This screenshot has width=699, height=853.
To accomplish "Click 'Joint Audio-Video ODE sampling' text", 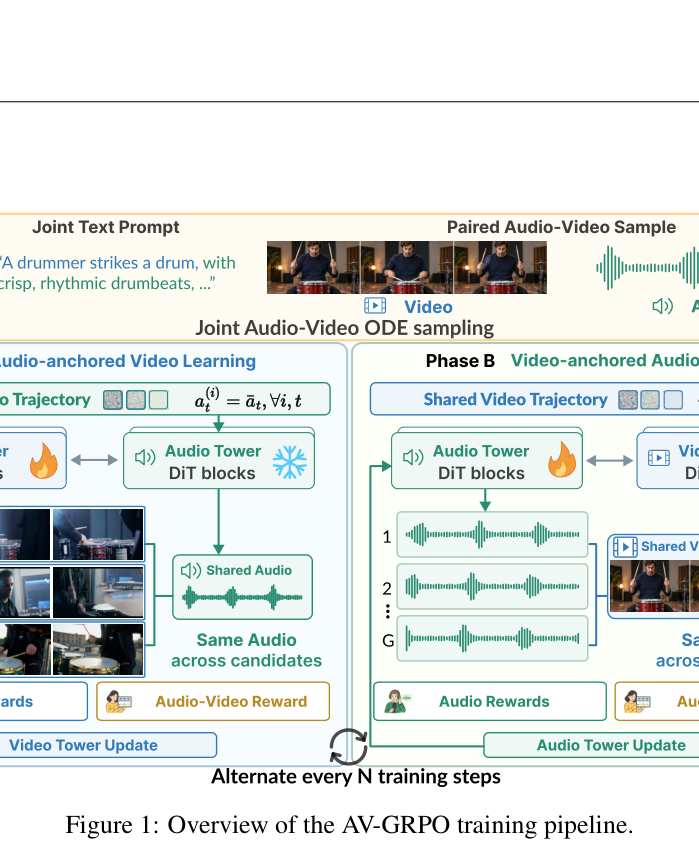I will click(345, 328).
